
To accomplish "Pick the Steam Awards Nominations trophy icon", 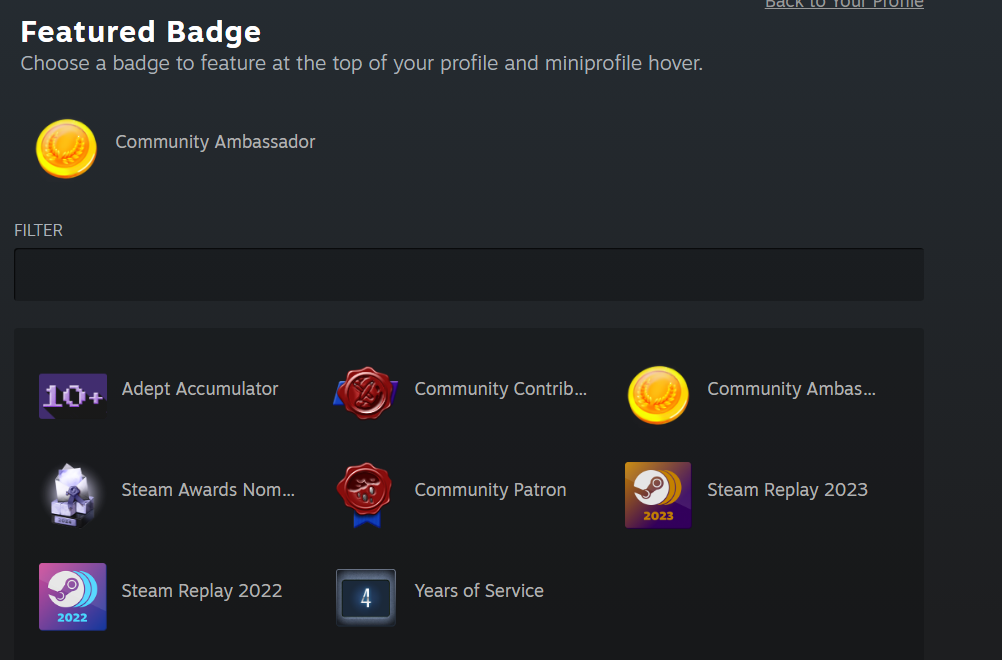I will [72, 495].
